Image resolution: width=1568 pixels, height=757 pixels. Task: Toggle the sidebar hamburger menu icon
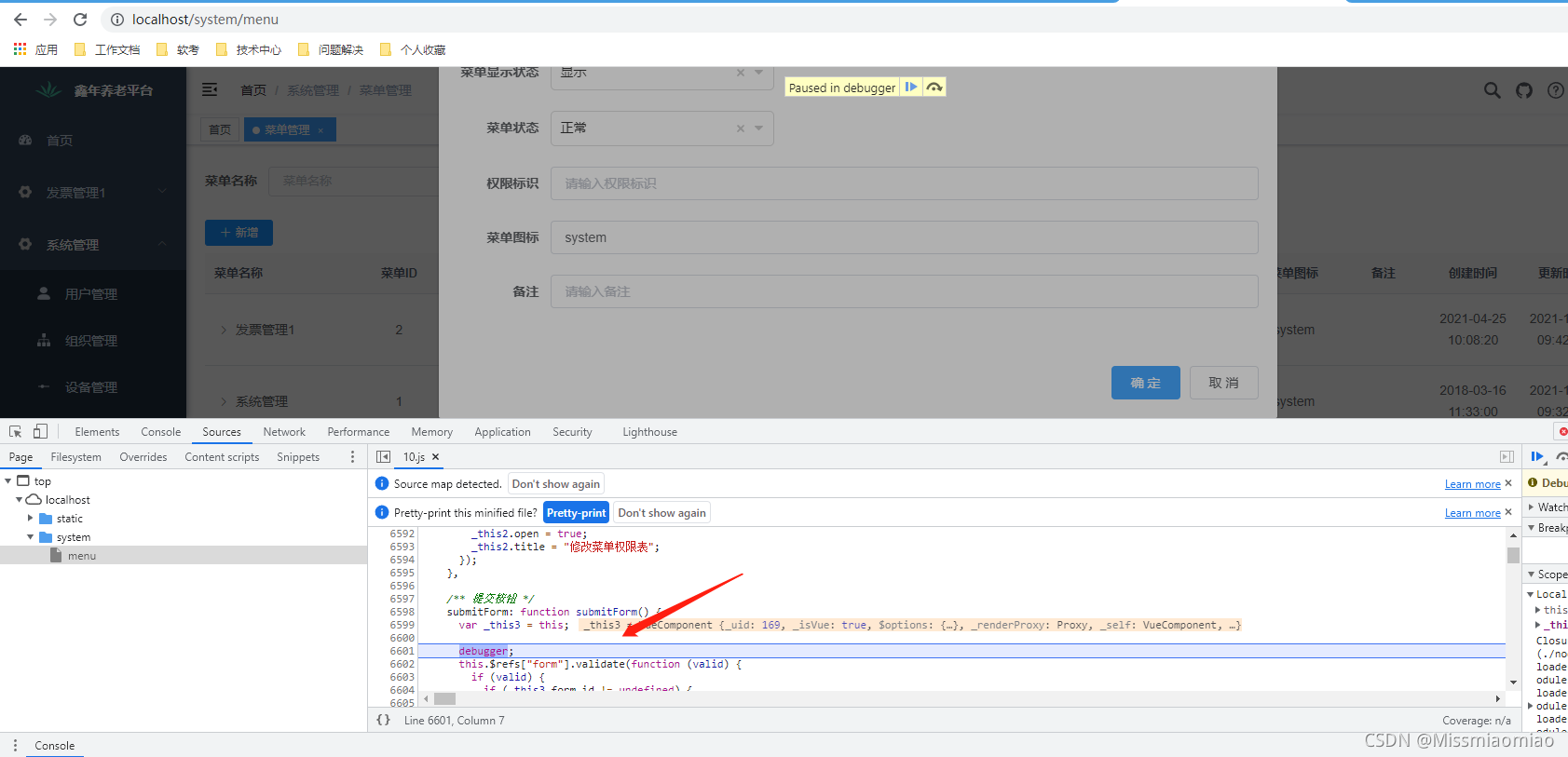click(210, 89)
